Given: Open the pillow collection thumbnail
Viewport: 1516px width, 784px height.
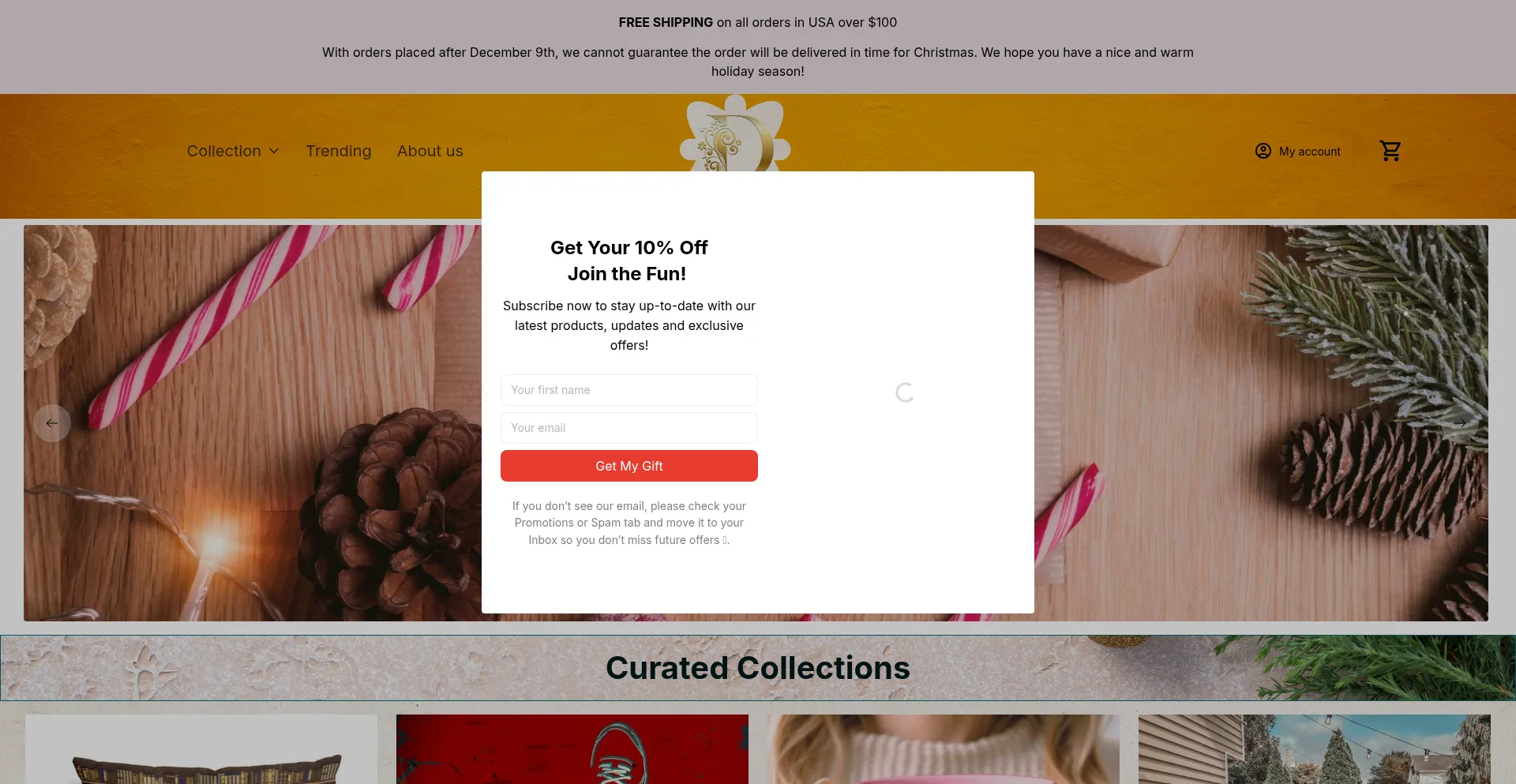Looking at the screenshot, I should [x=201, y=749].
